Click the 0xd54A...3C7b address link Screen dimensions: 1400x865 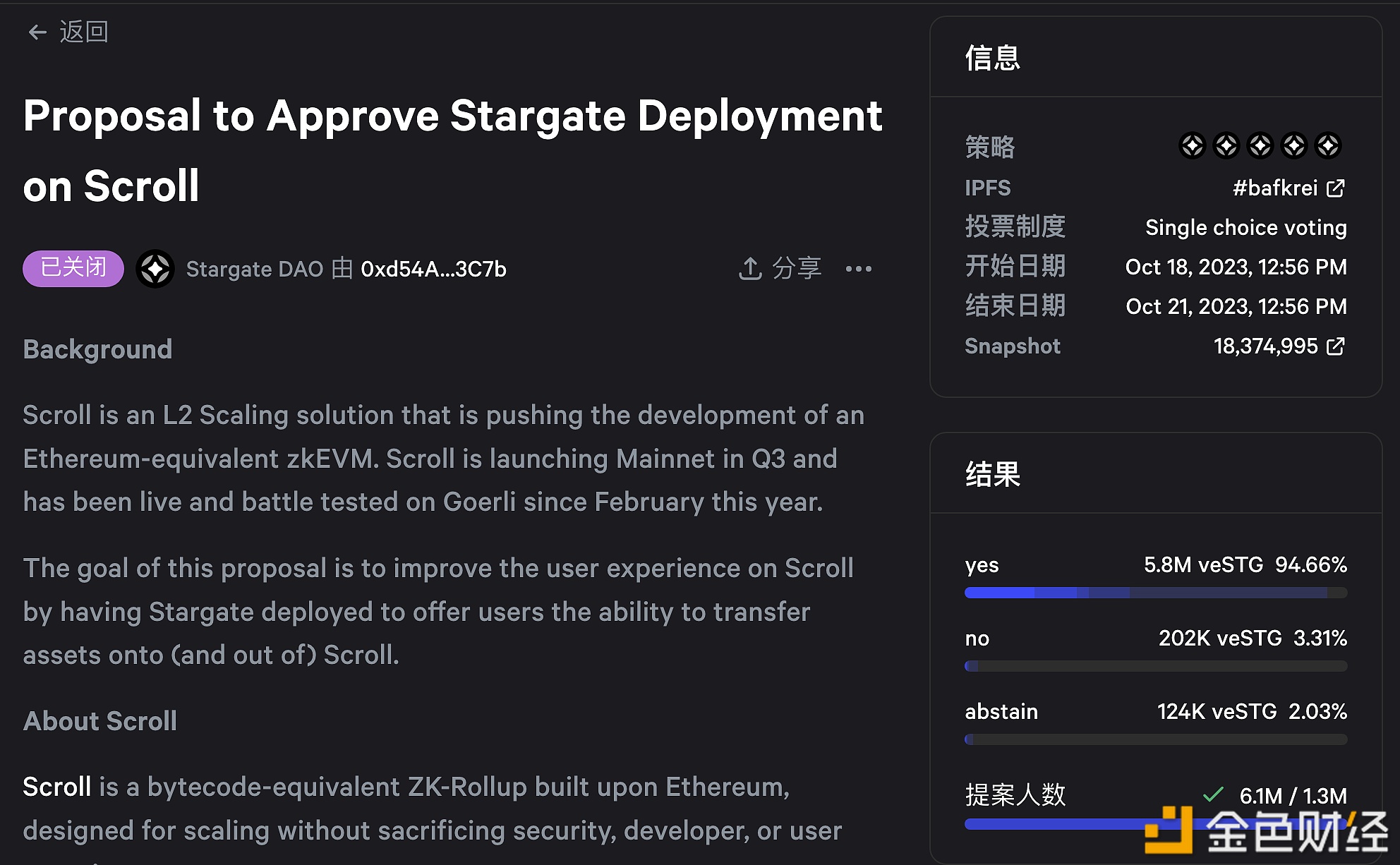tap(434, 269)
